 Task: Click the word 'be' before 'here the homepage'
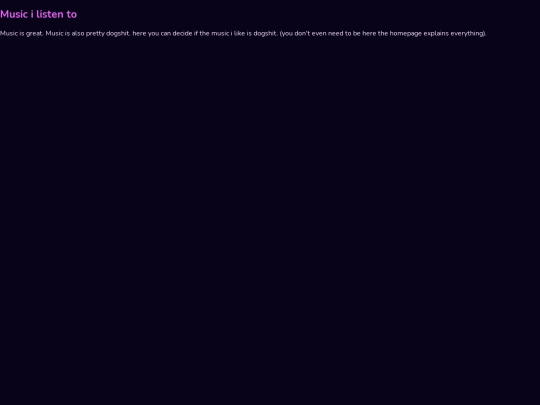point(356,33)
